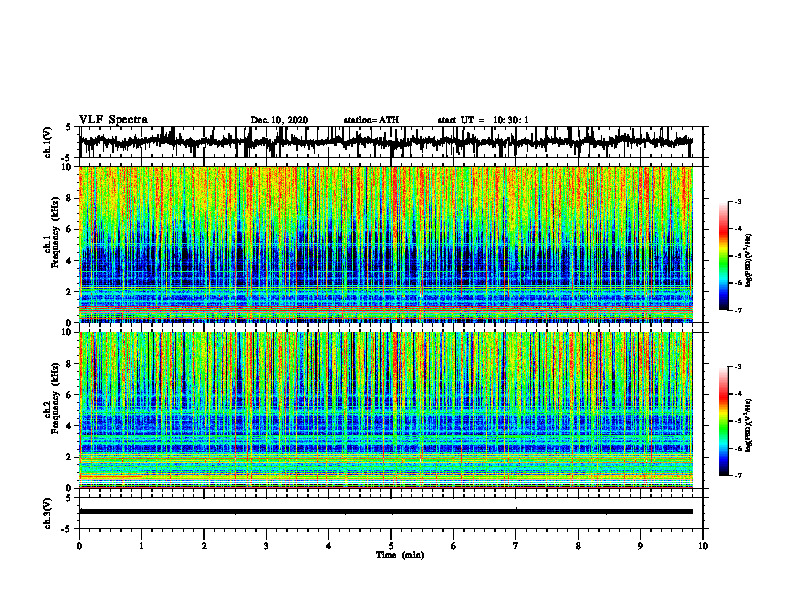Click the "start UT = 10:30: 1" text

click(483, 120)
